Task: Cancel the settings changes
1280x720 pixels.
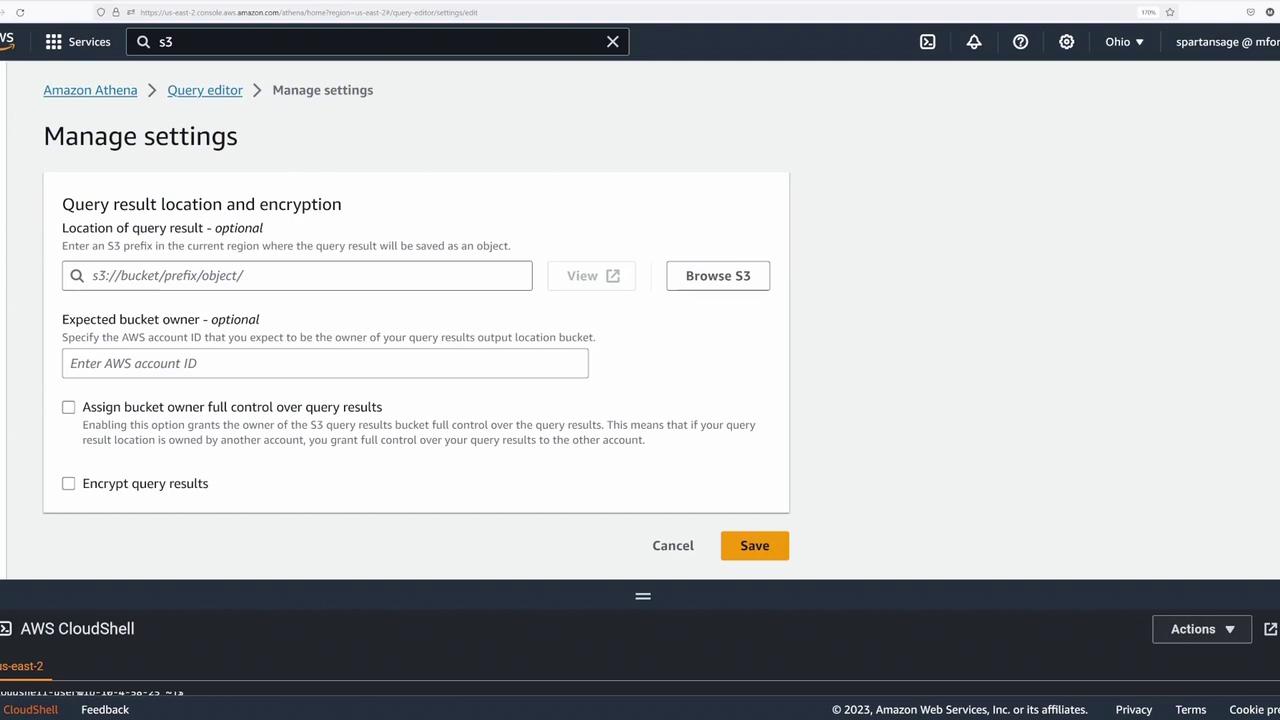Action: (x=673, y=546)
